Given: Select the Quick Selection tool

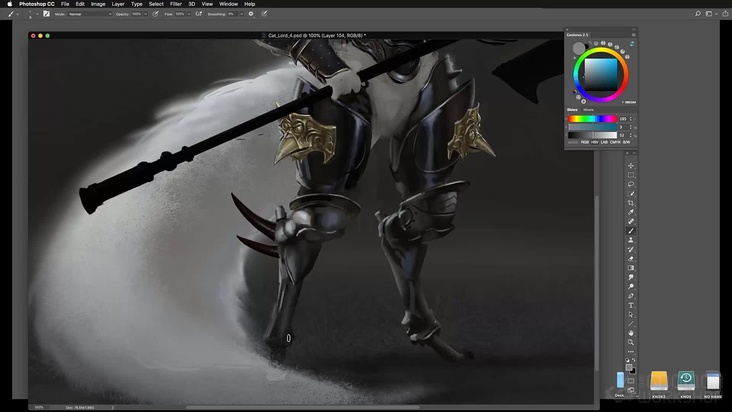Looking at the screenshot, I should tap(631, 194).
